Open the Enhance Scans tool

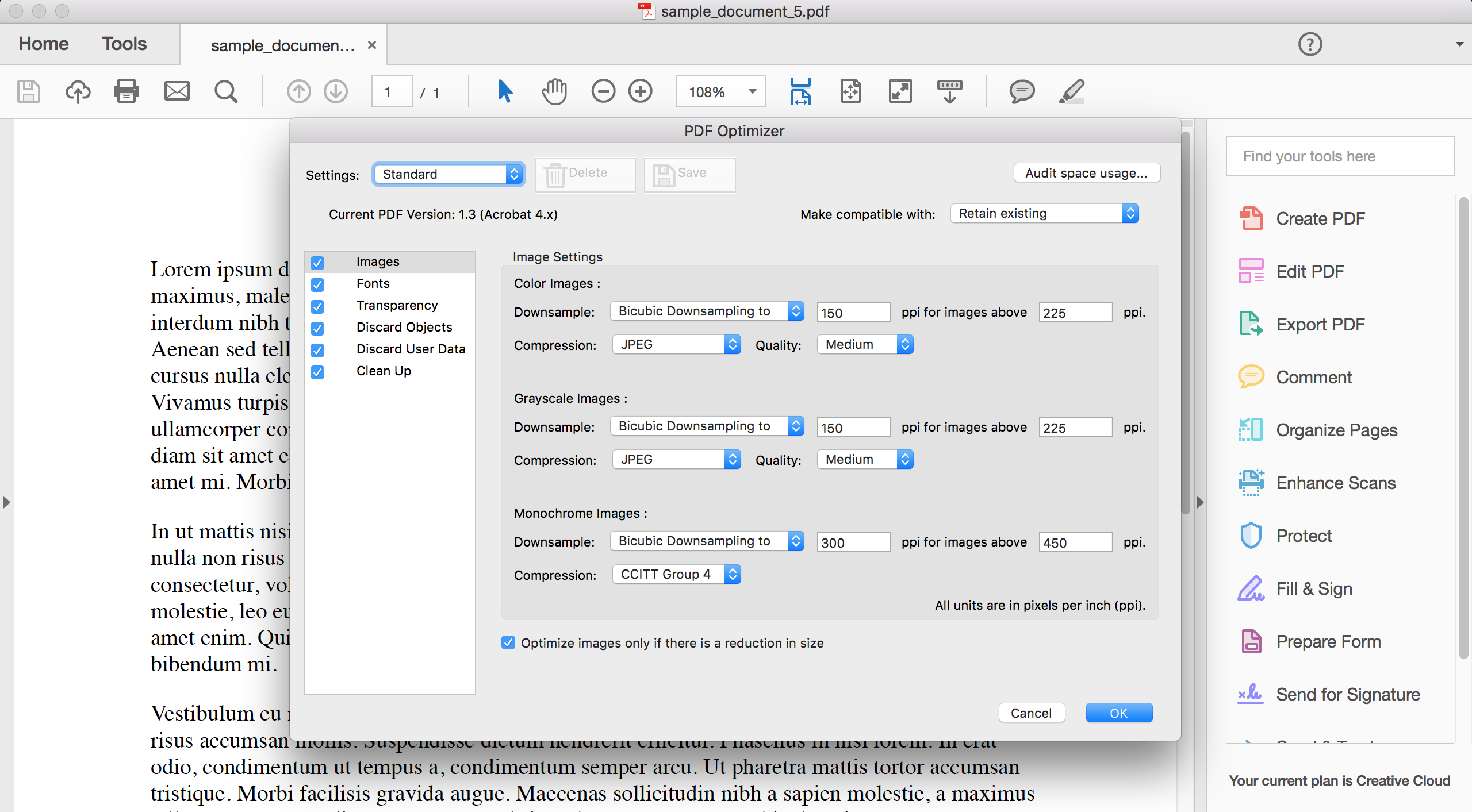click(1336, 483)
